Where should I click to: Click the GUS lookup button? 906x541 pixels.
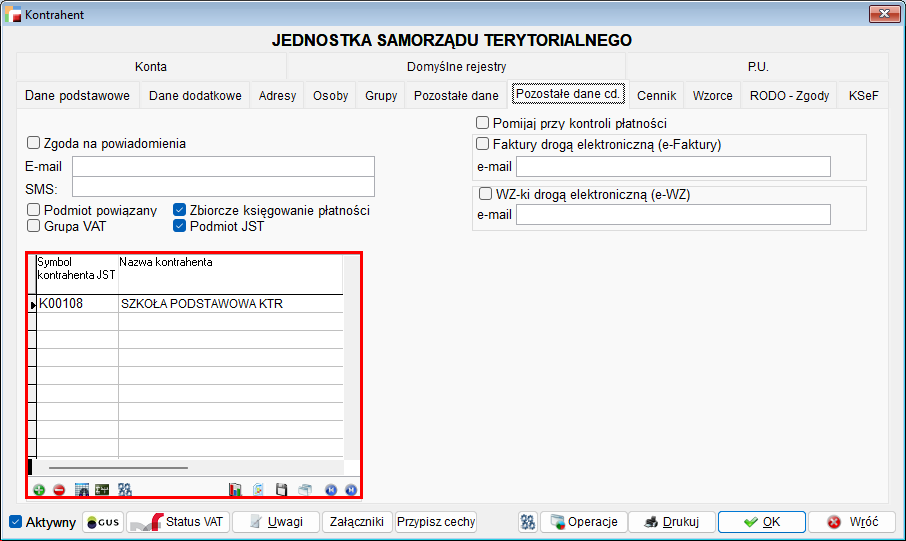click(x=103, y=522)
